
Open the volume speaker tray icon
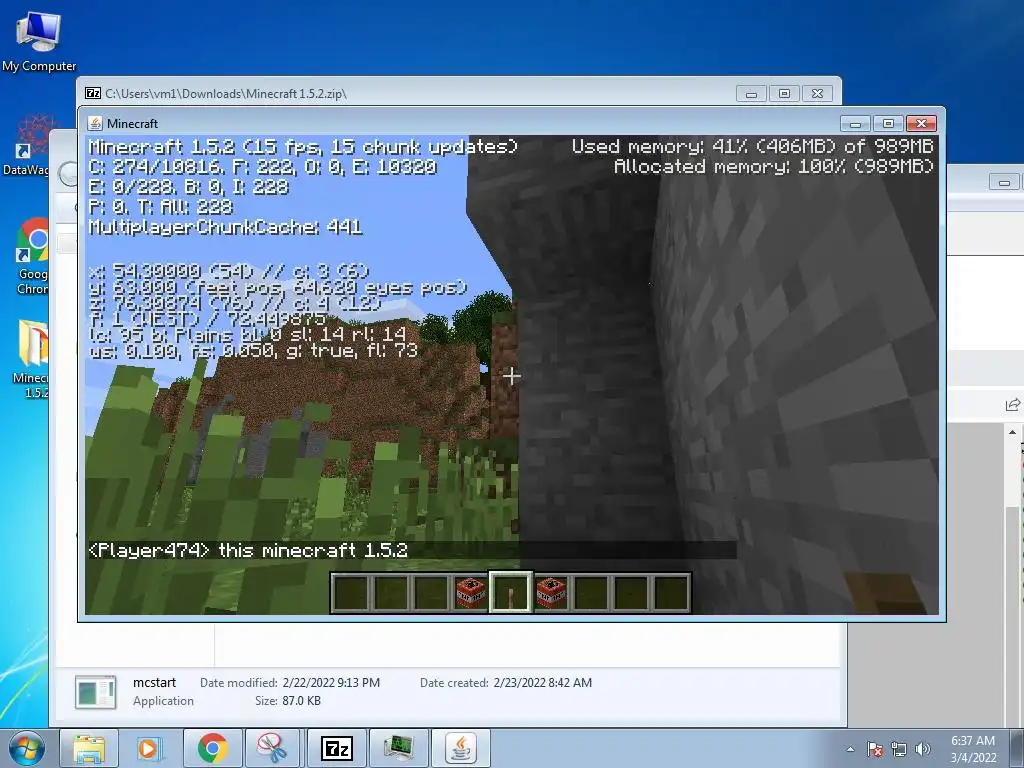923,749
